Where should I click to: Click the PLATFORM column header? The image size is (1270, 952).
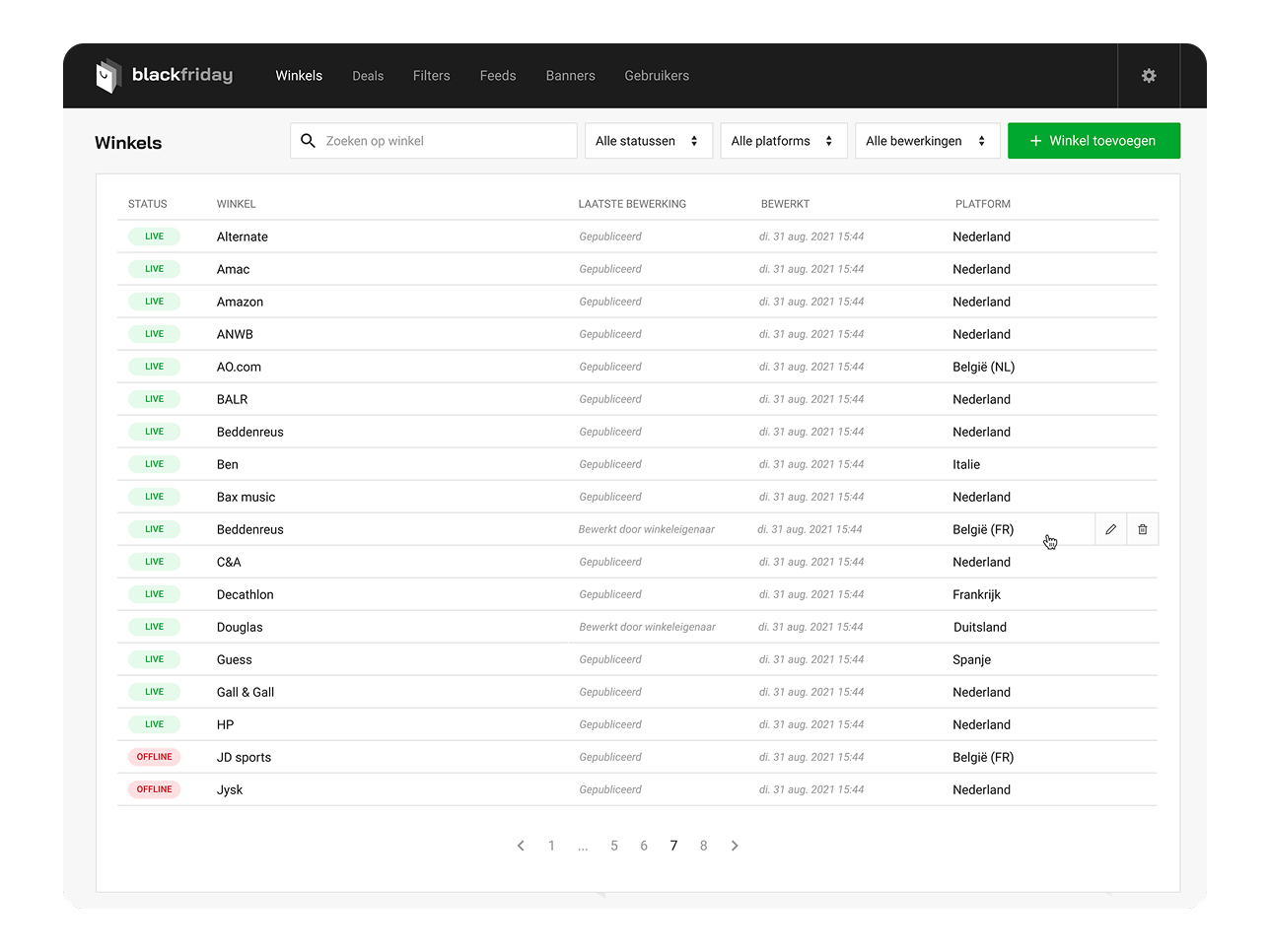tap(983, 204)
